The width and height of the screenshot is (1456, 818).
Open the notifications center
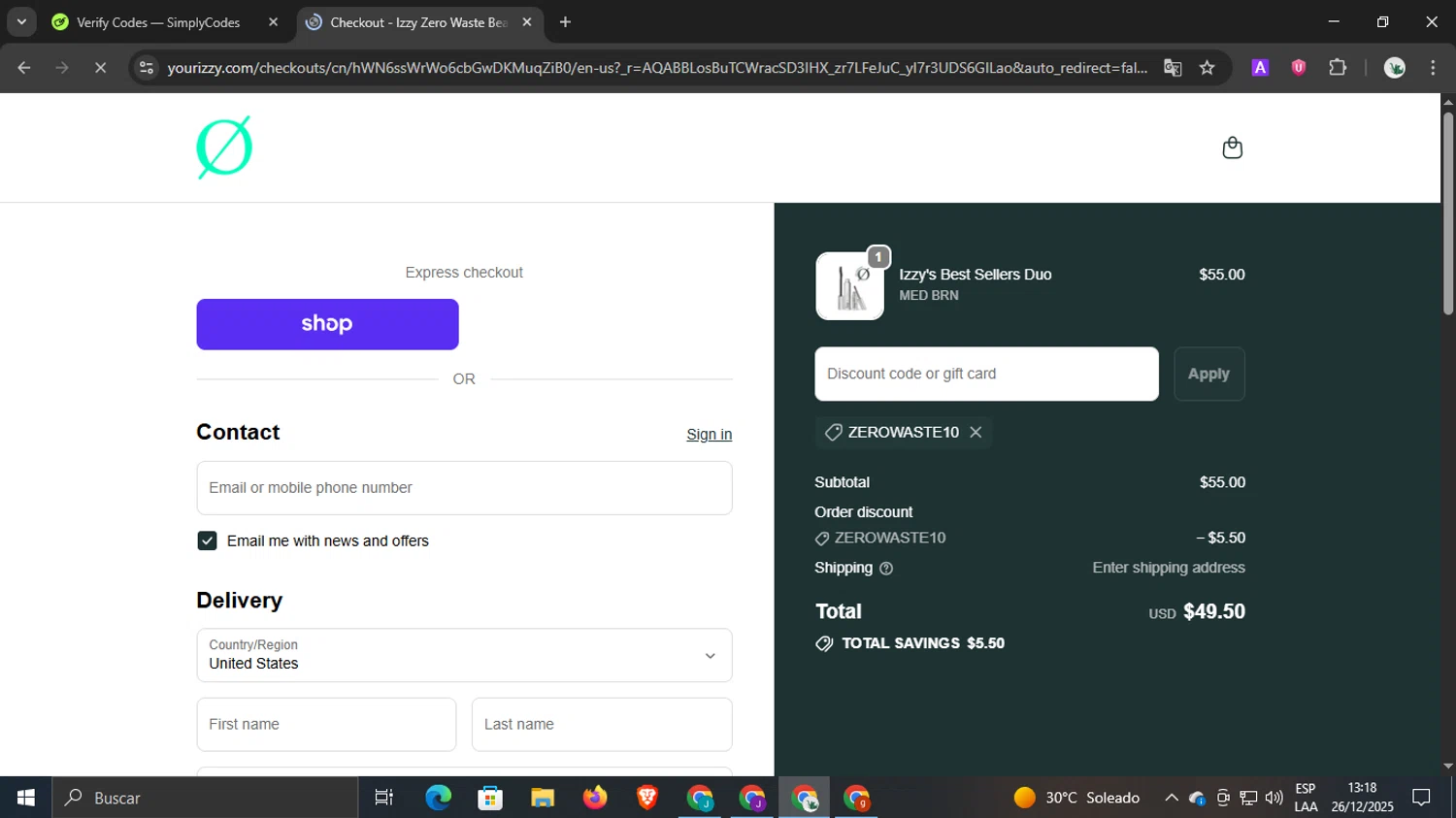coord(1421,798)
